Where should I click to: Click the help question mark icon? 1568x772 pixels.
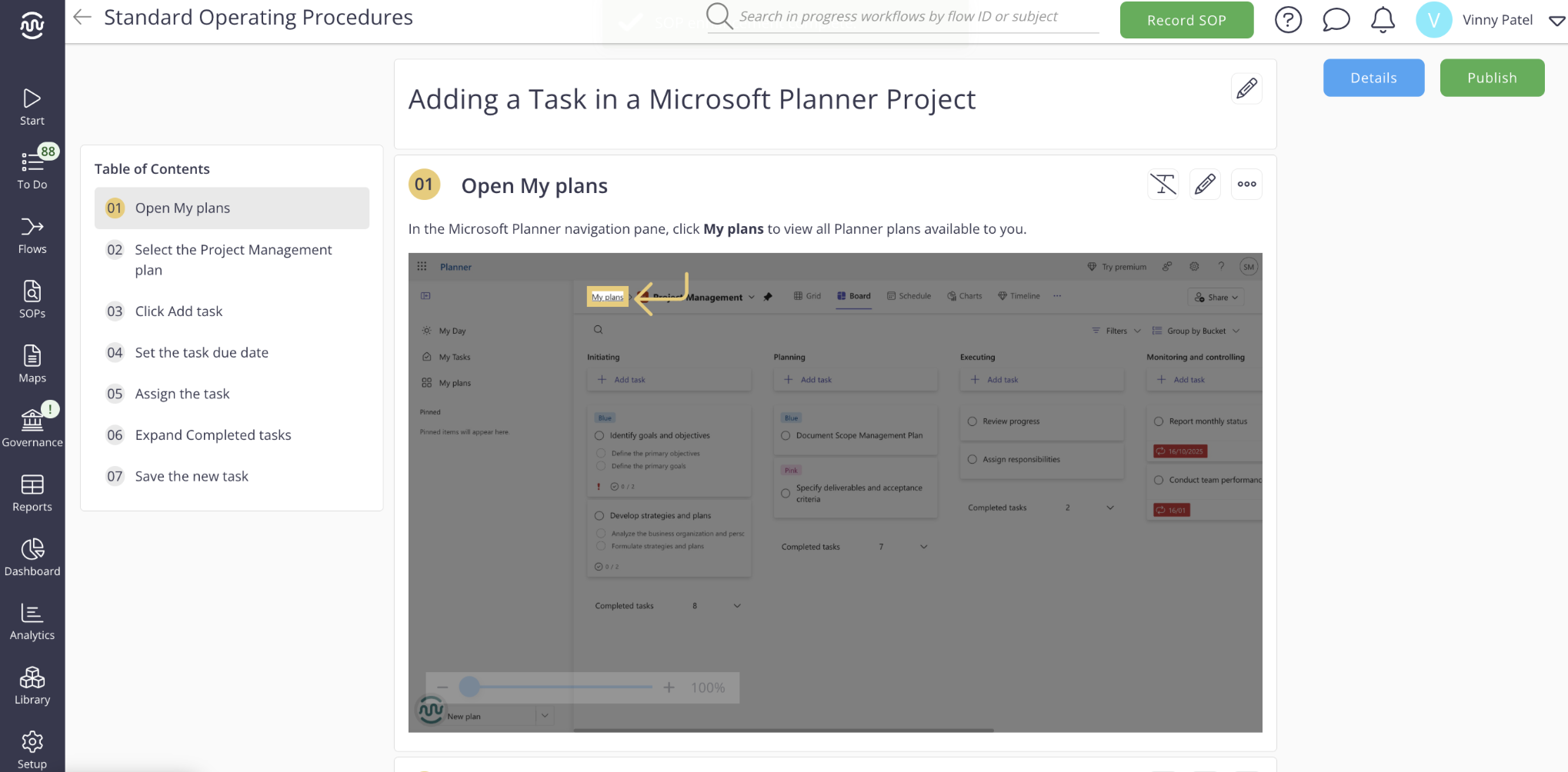[x=1288, y=20]
